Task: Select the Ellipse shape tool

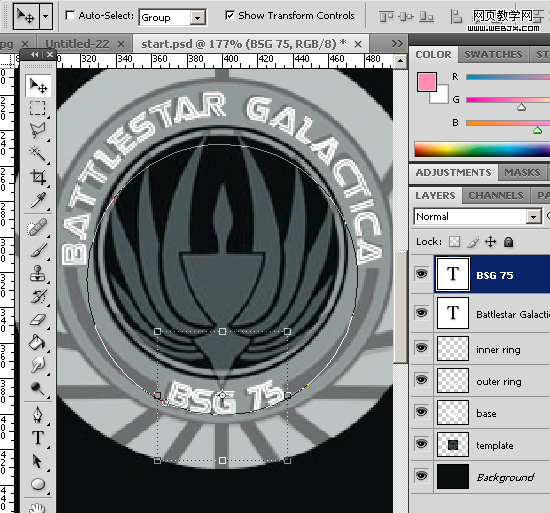Action: coord(38,484)
